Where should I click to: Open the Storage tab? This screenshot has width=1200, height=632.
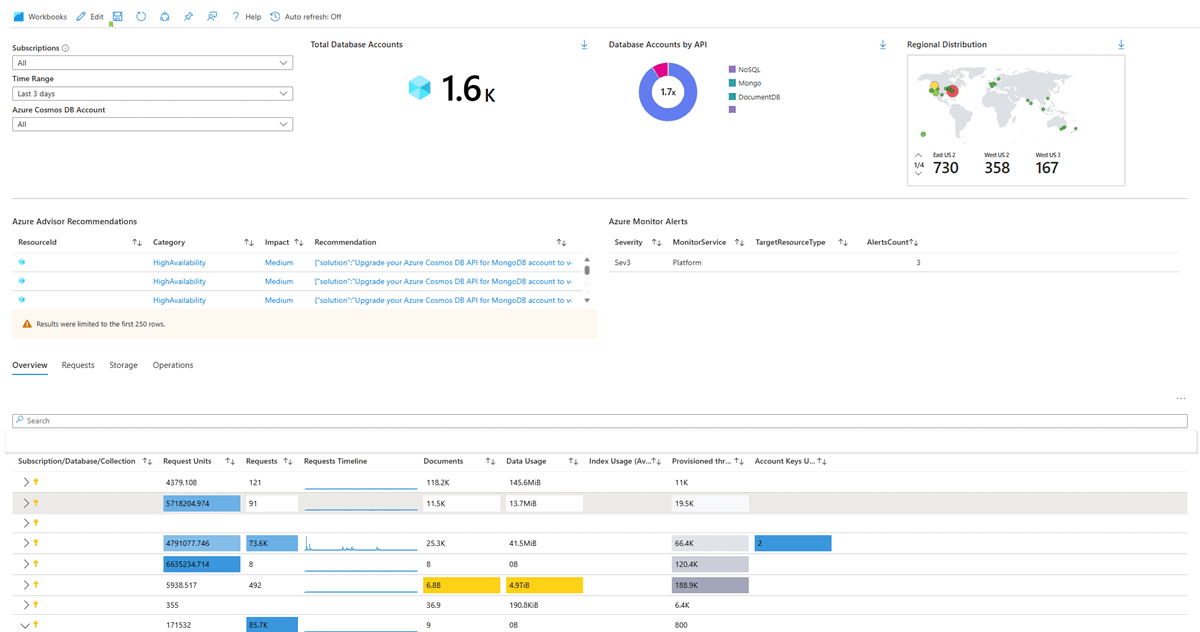click(x=123, y=365)
